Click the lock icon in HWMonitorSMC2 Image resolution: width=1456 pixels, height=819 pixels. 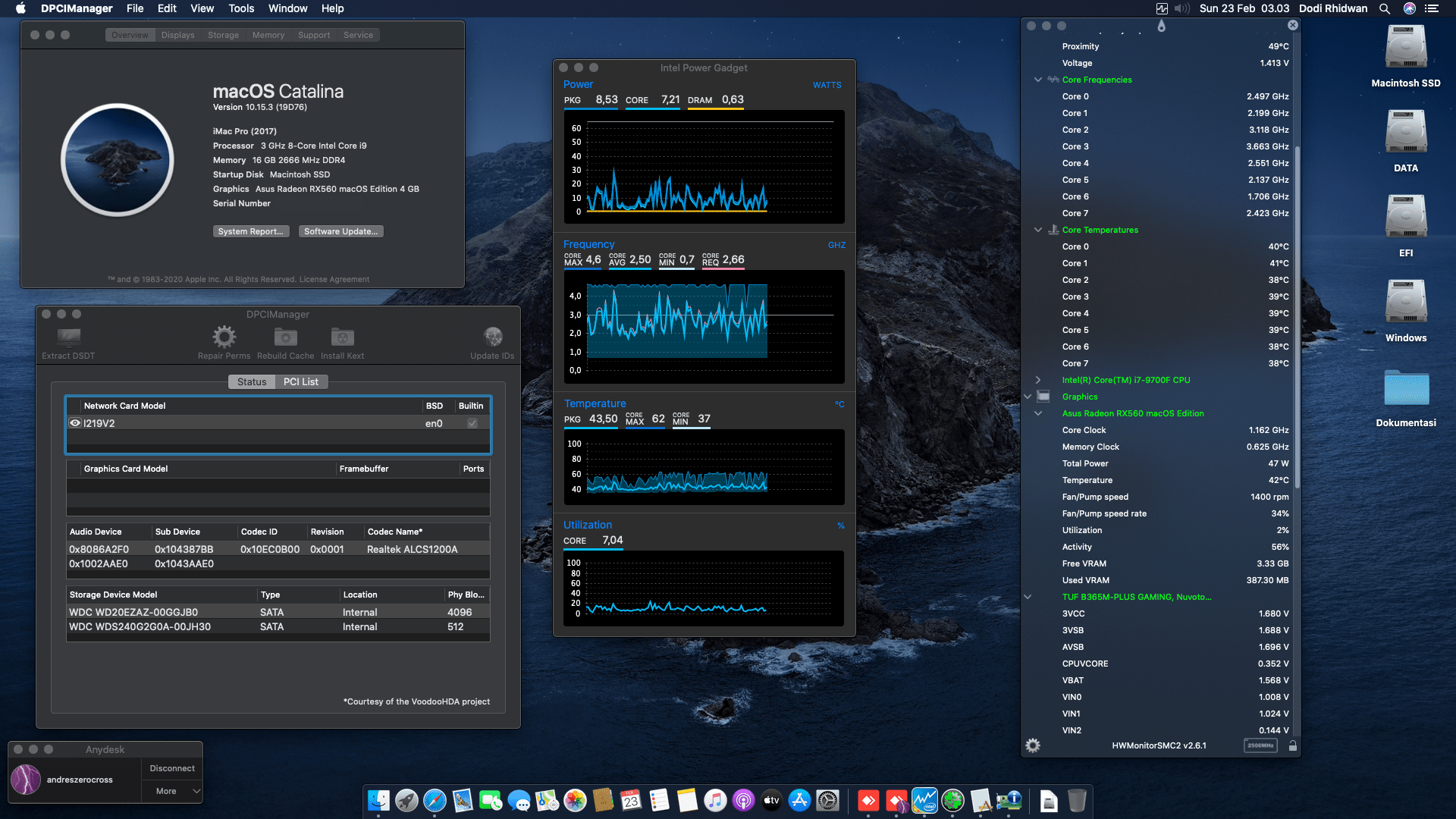pyautogui.click(x=1293, y=745)
